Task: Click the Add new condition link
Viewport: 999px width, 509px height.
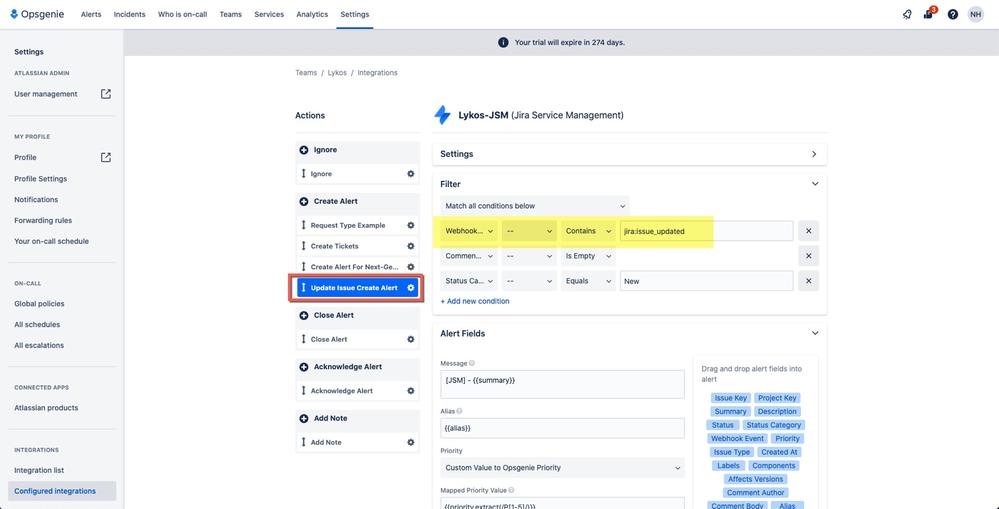Action: [x=475, y=301]
